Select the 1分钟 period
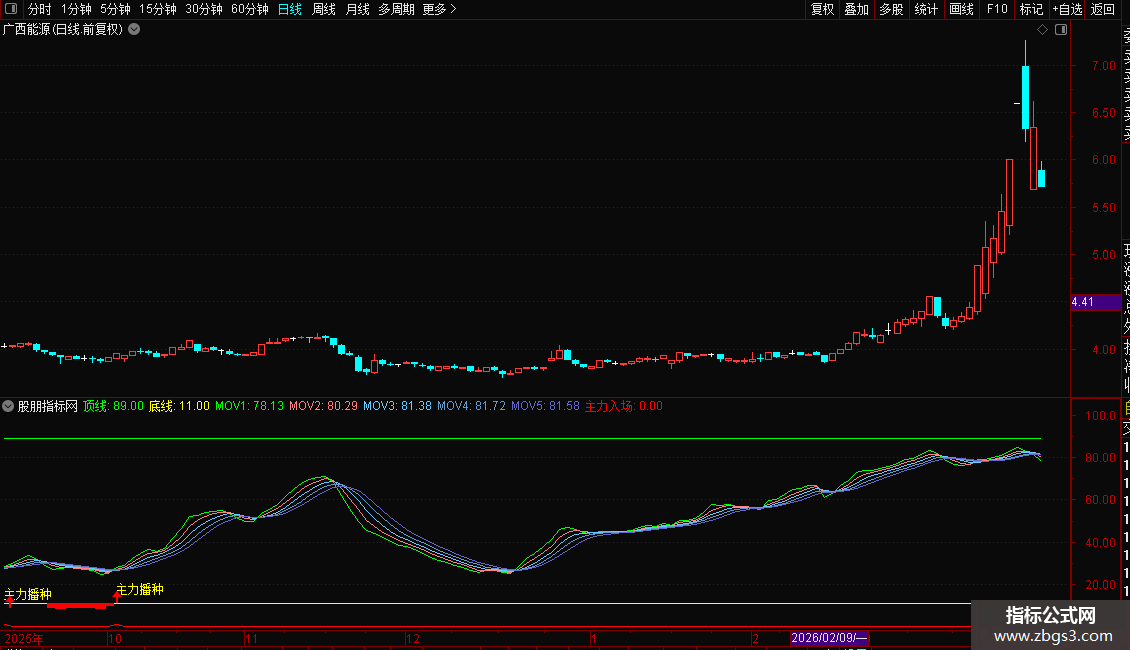 coord(76,9)
